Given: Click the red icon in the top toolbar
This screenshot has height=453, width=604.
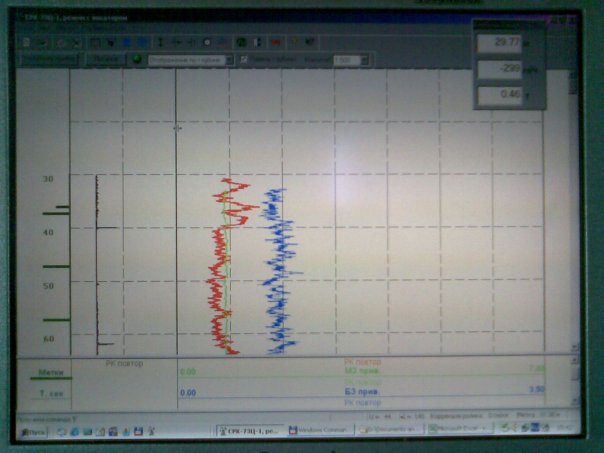Looking at the screenshot, I should [276, 43].
